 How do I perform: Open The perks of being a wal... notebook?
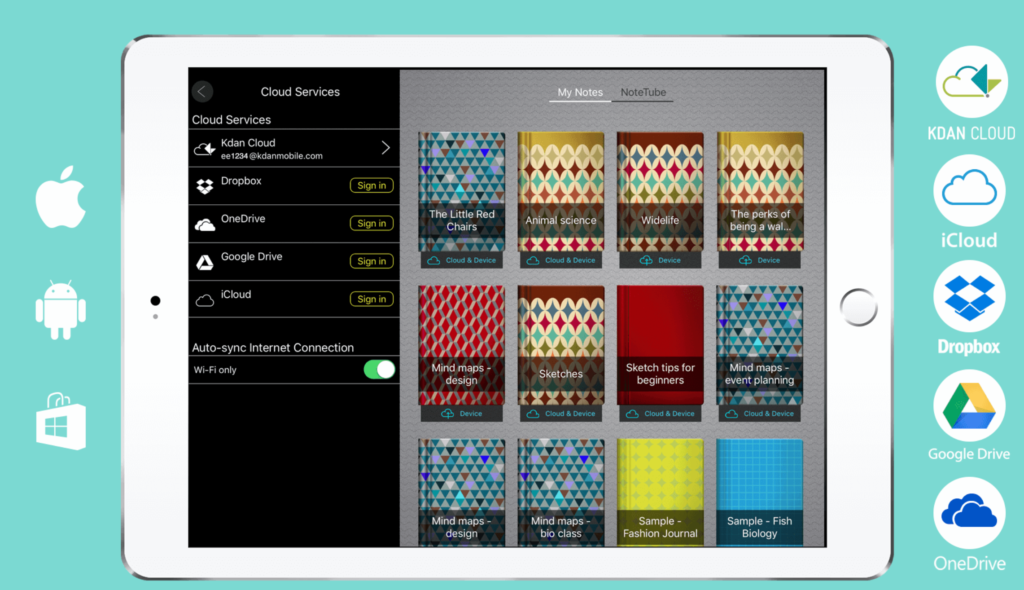760,192
